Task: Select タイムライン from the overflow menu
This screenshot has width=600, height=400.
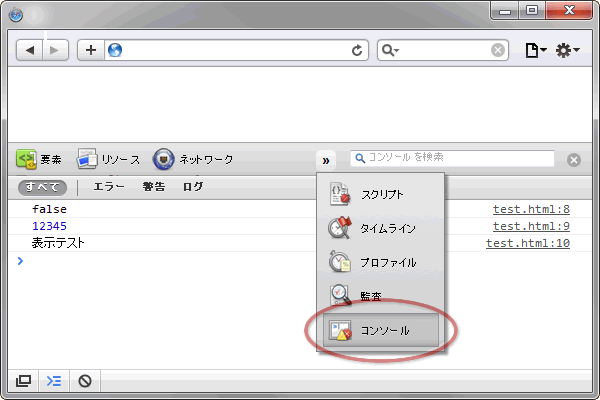Action: (x=380, y=229)
